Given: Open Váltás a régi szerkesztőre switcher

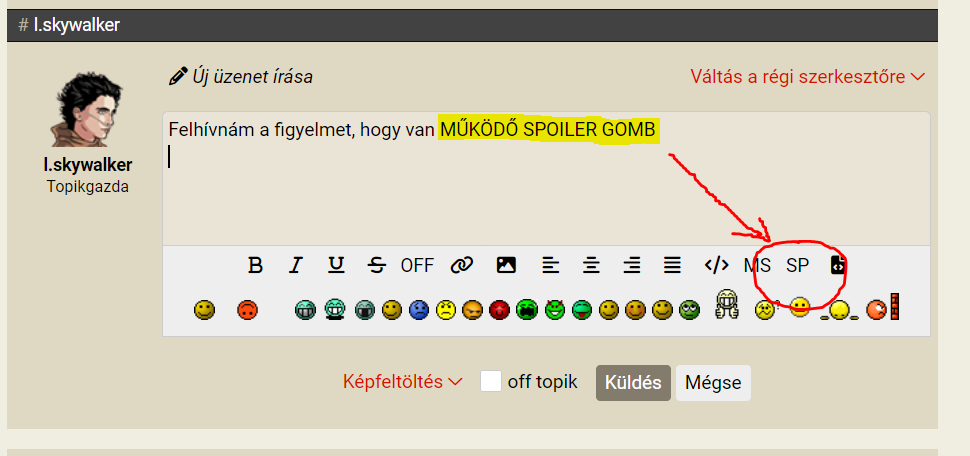Looking at the screenshot, I should point(807,77).
